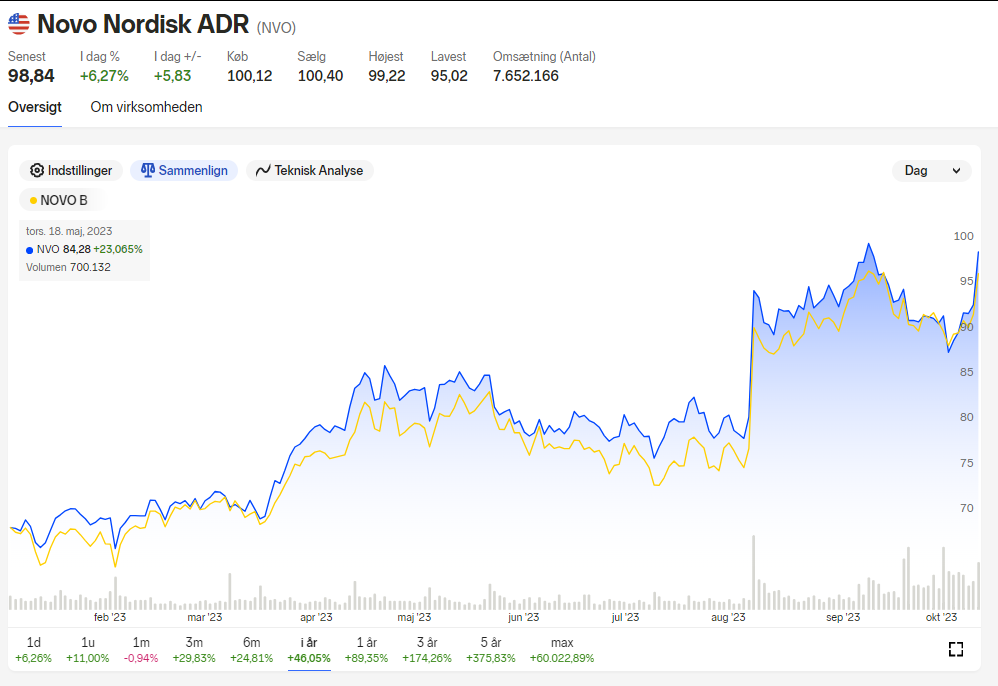Viewport: 998px width, 686px height.
Task: Select the 3 år time range
Action: click(x=426, y=650)
